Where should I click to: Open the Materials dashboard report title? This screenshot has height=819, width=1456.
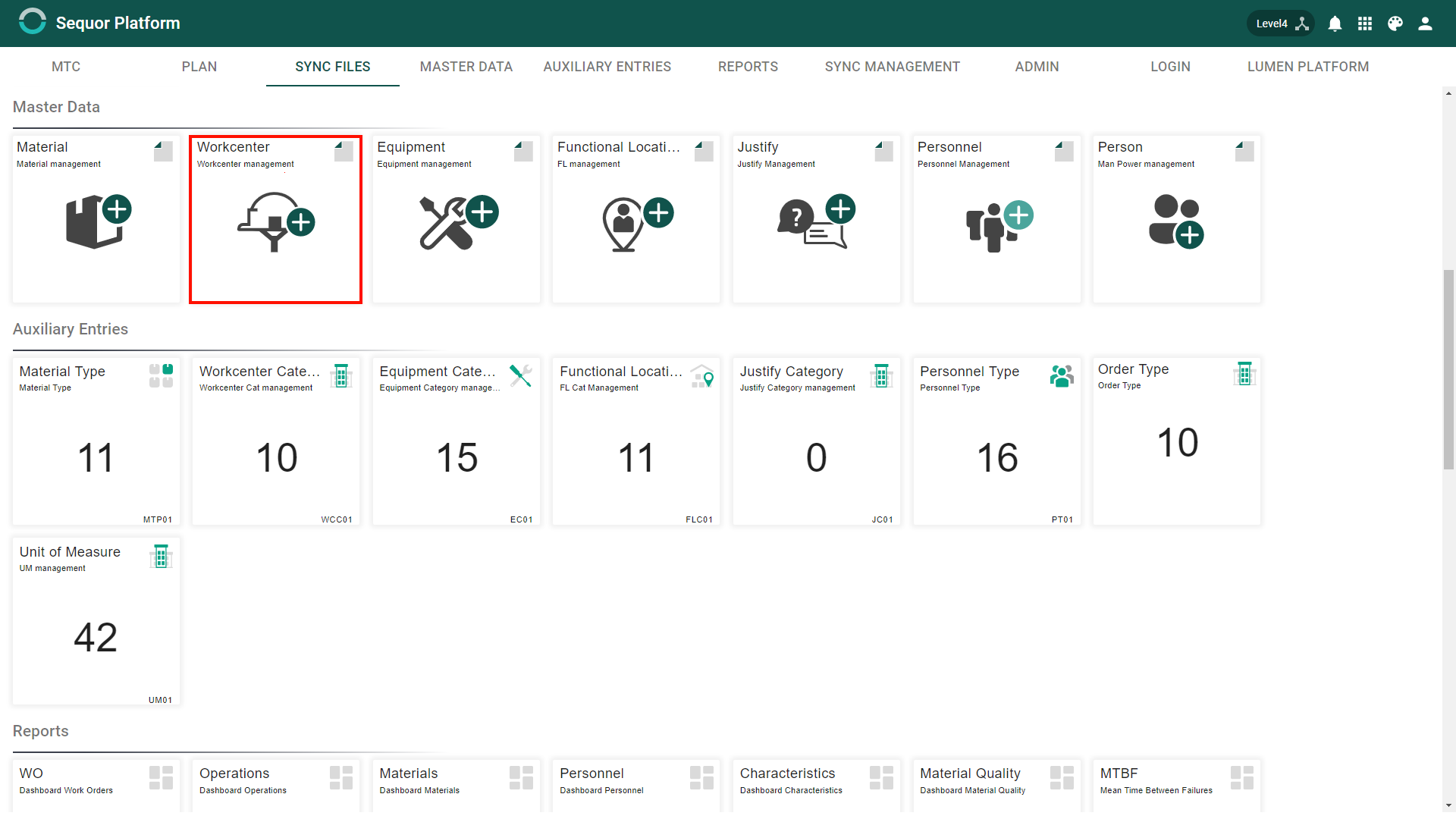(x=409, y=773)
